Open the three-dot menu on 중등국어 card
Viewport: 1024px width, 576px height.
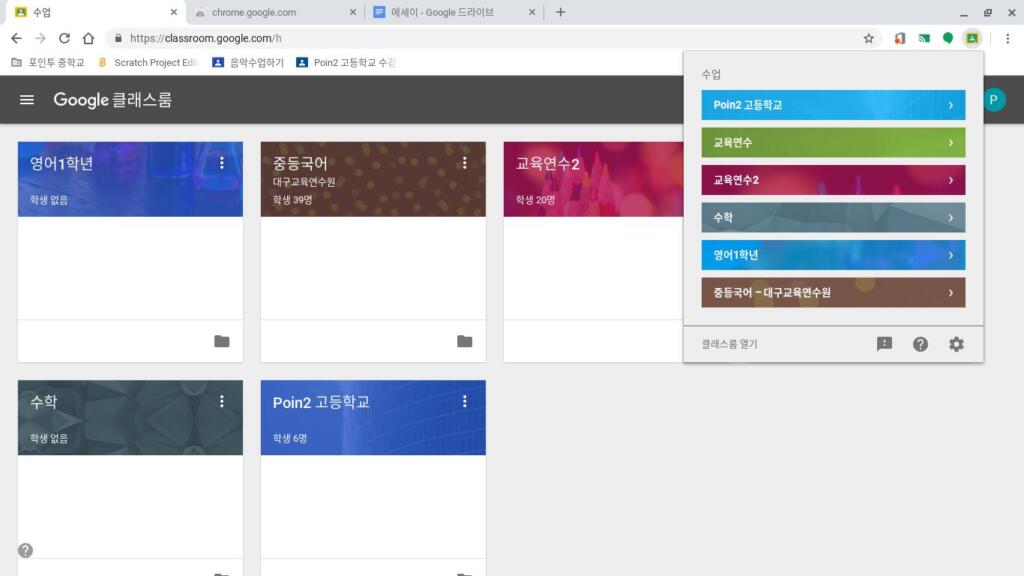point(464,163)
